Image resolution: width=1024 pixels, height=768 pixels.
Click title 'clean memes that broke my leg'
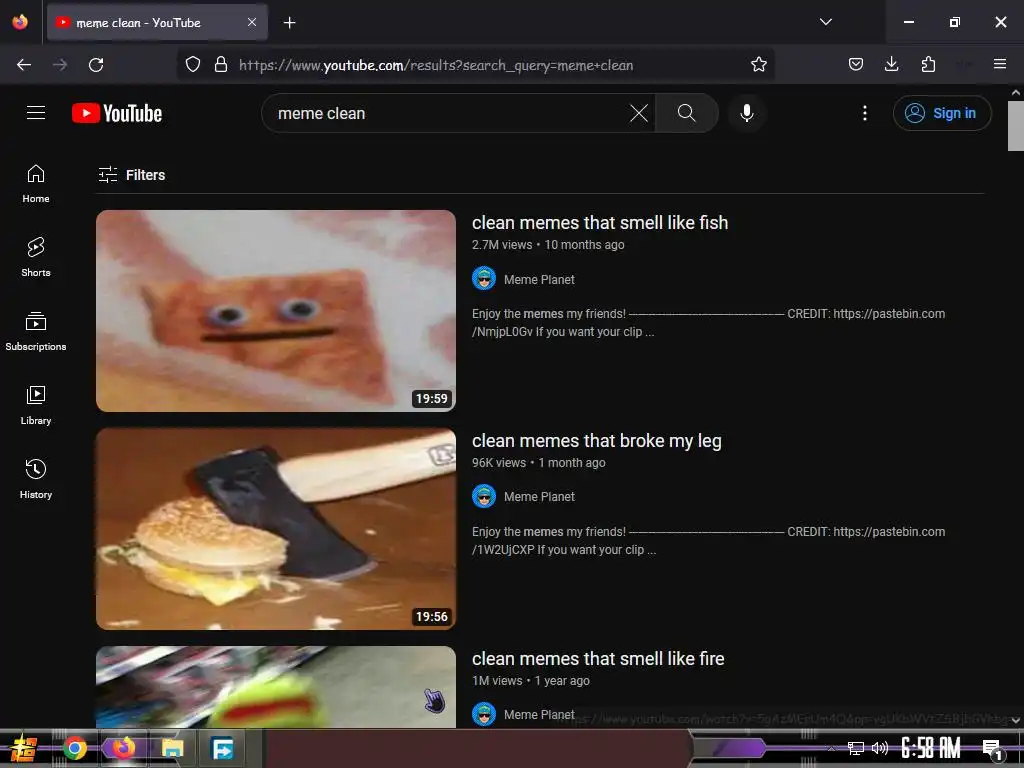point(596,441)
